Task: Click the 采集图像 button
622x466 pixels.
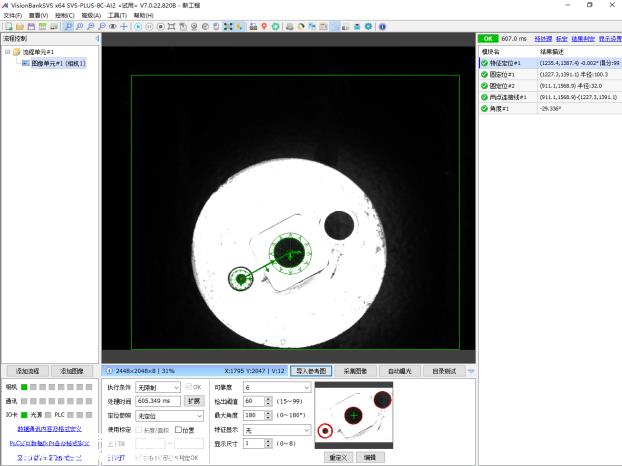Action: point(355,371)
